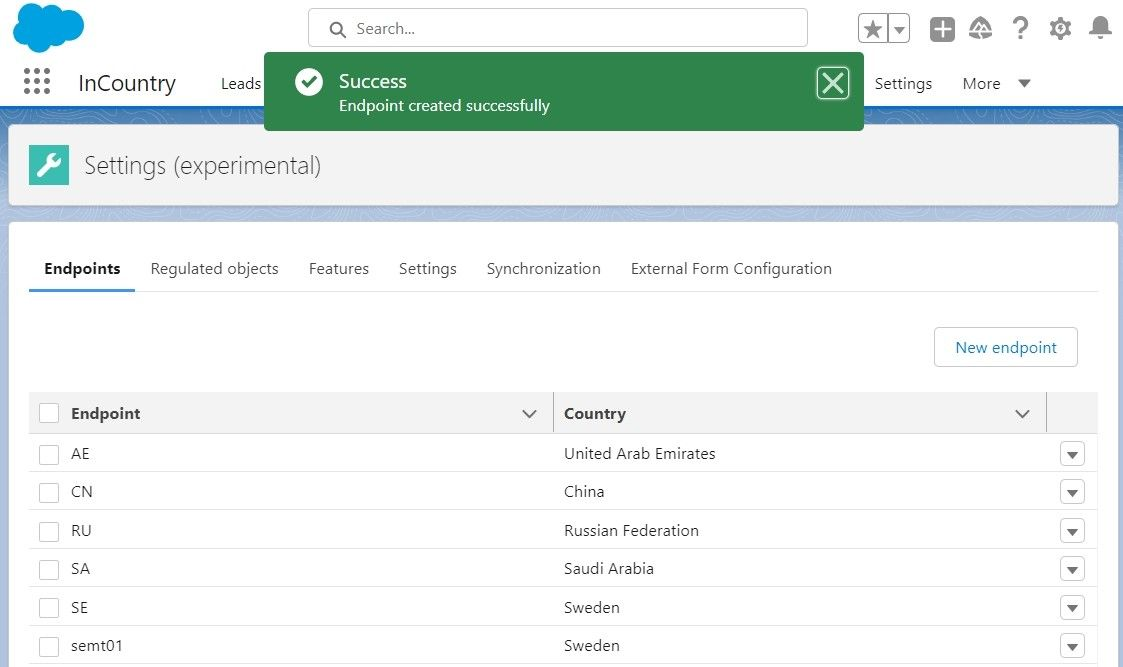This screenshot has width=1123, height=667.
Task: Dismiss the Success notification
Action: tap(833, 83)
